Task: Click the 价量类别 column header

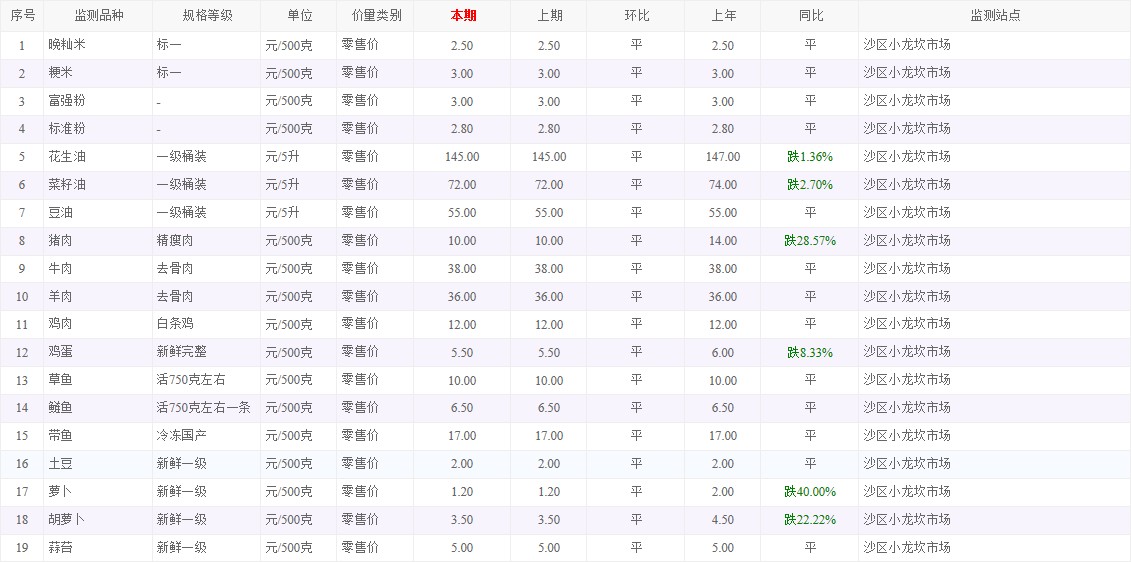Action: pos(375,16)
